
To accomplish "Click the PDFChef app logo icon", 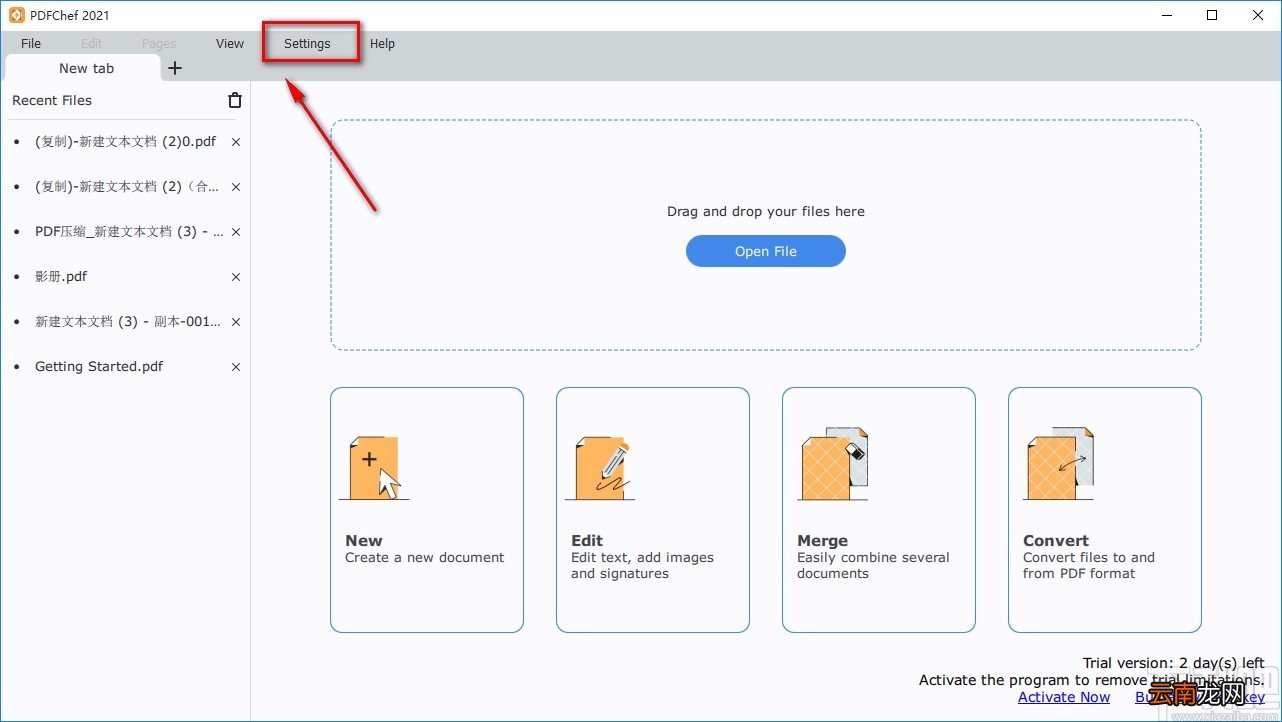I will [16, 15].
